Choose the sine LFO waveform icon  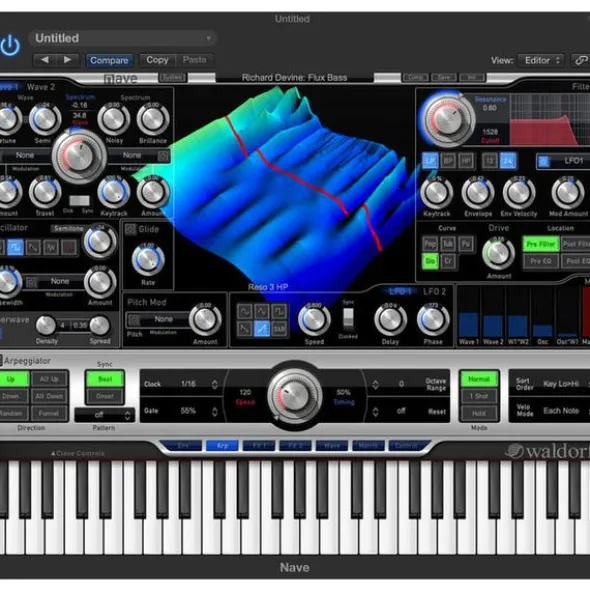(244, 311)
